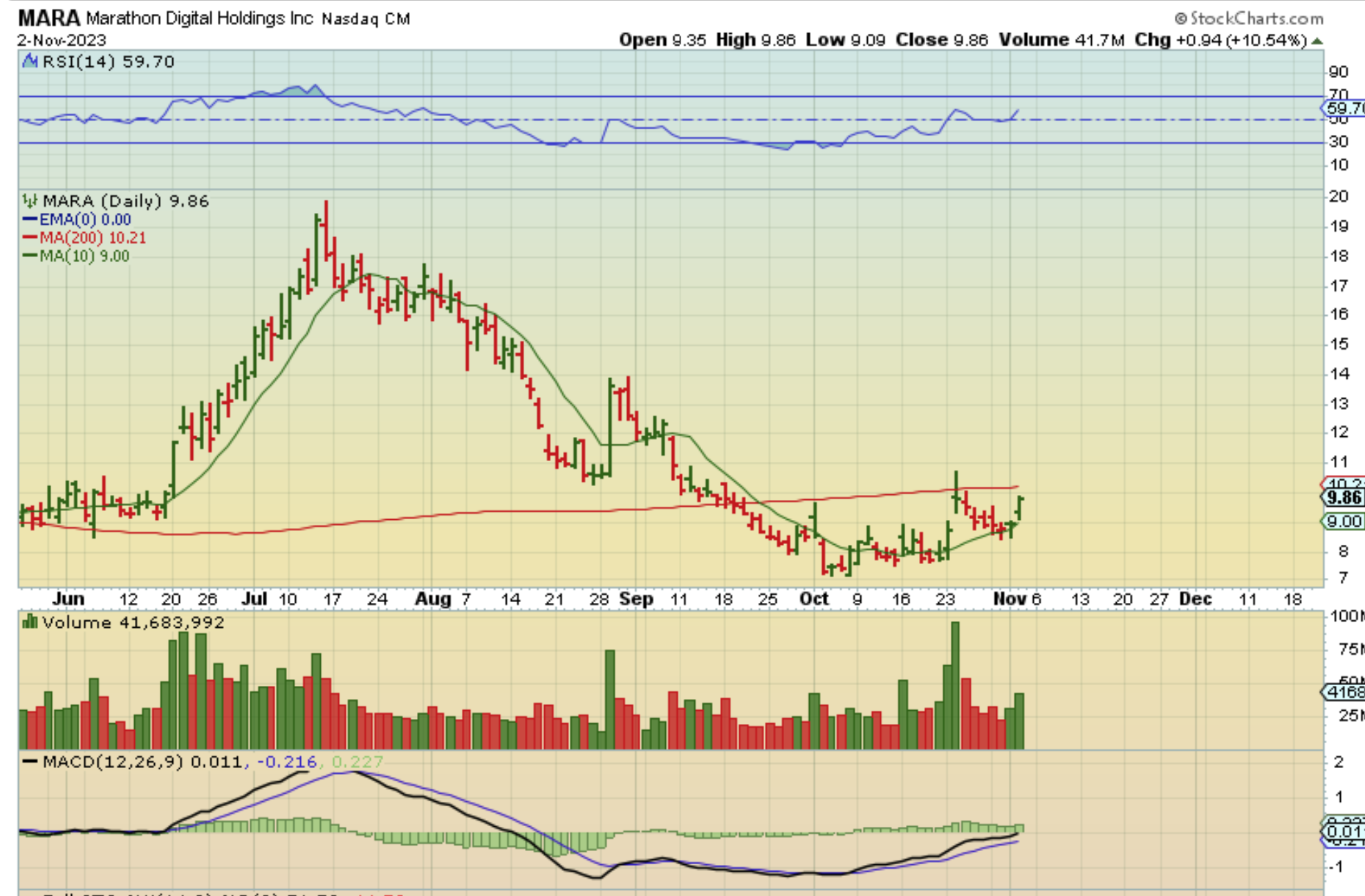This screenshot has height=896, width=1365.
Task: Click the MACD(12,26,9) panel title text
Action: pos(112,761)
